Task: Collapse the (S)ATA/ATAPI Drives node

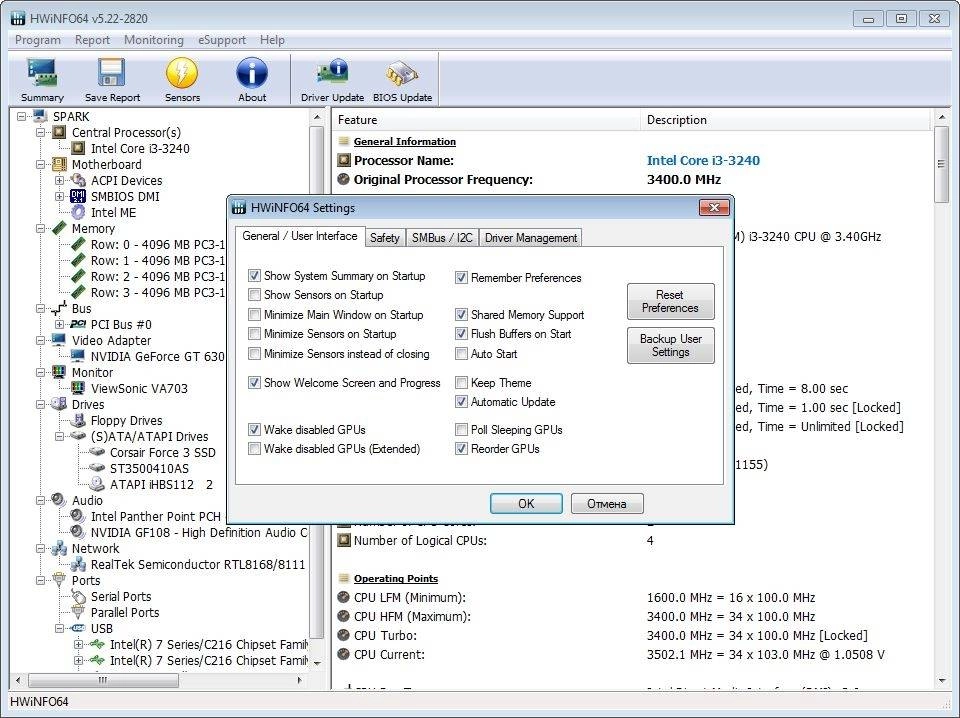Action: point(59,436)
